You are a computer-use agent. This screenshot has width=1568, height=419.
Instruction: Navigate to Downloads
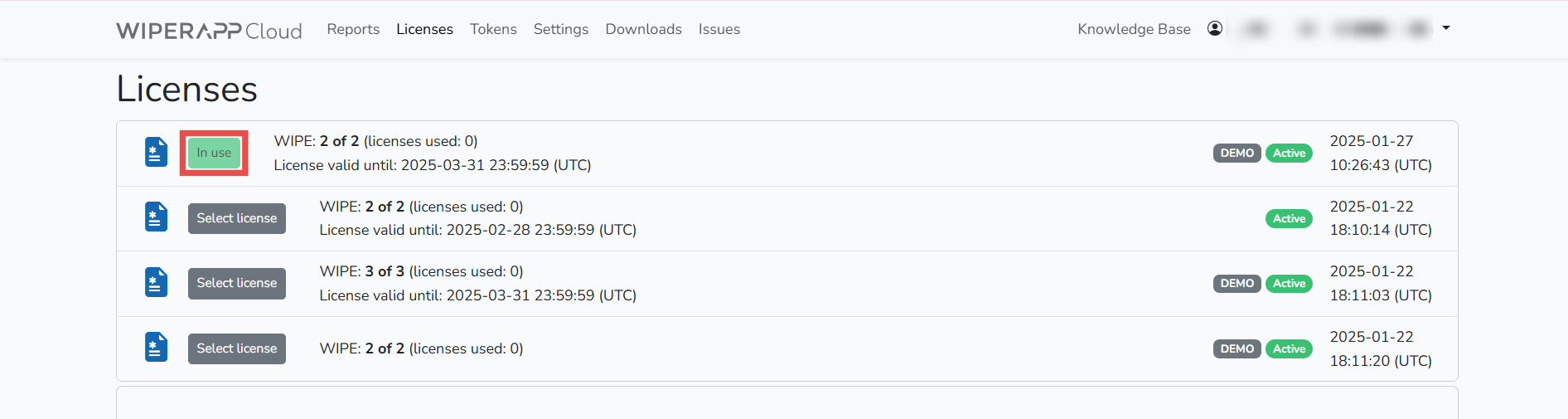[643, 29]
